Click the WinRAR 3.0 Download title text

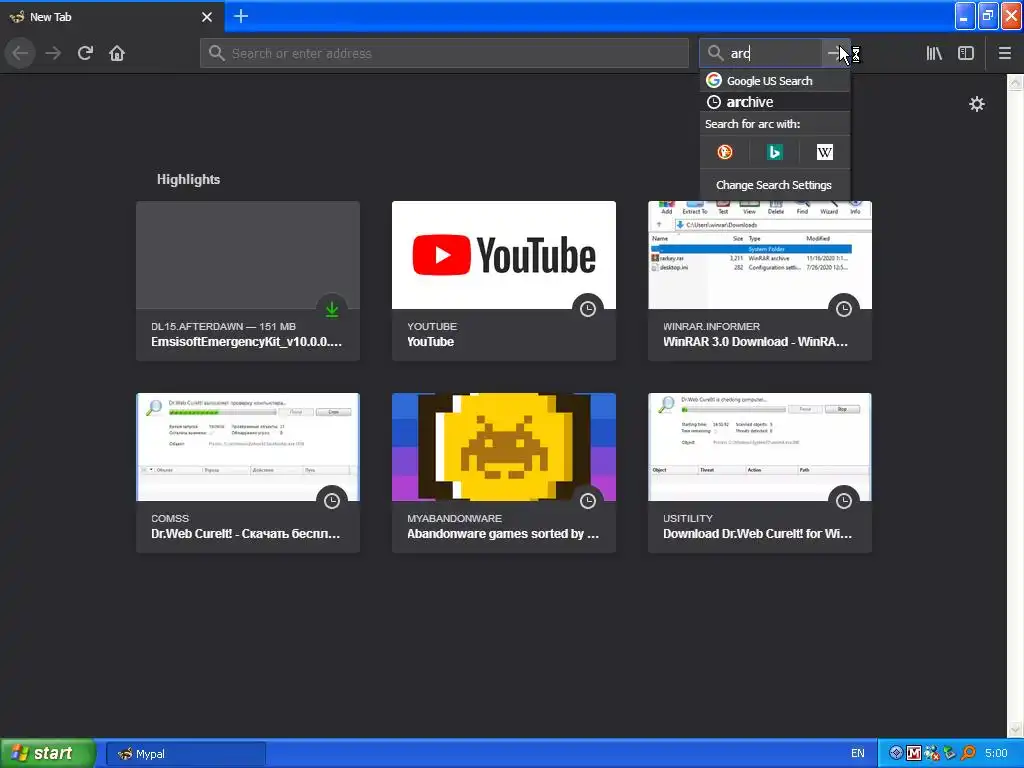tap(756, 342)
